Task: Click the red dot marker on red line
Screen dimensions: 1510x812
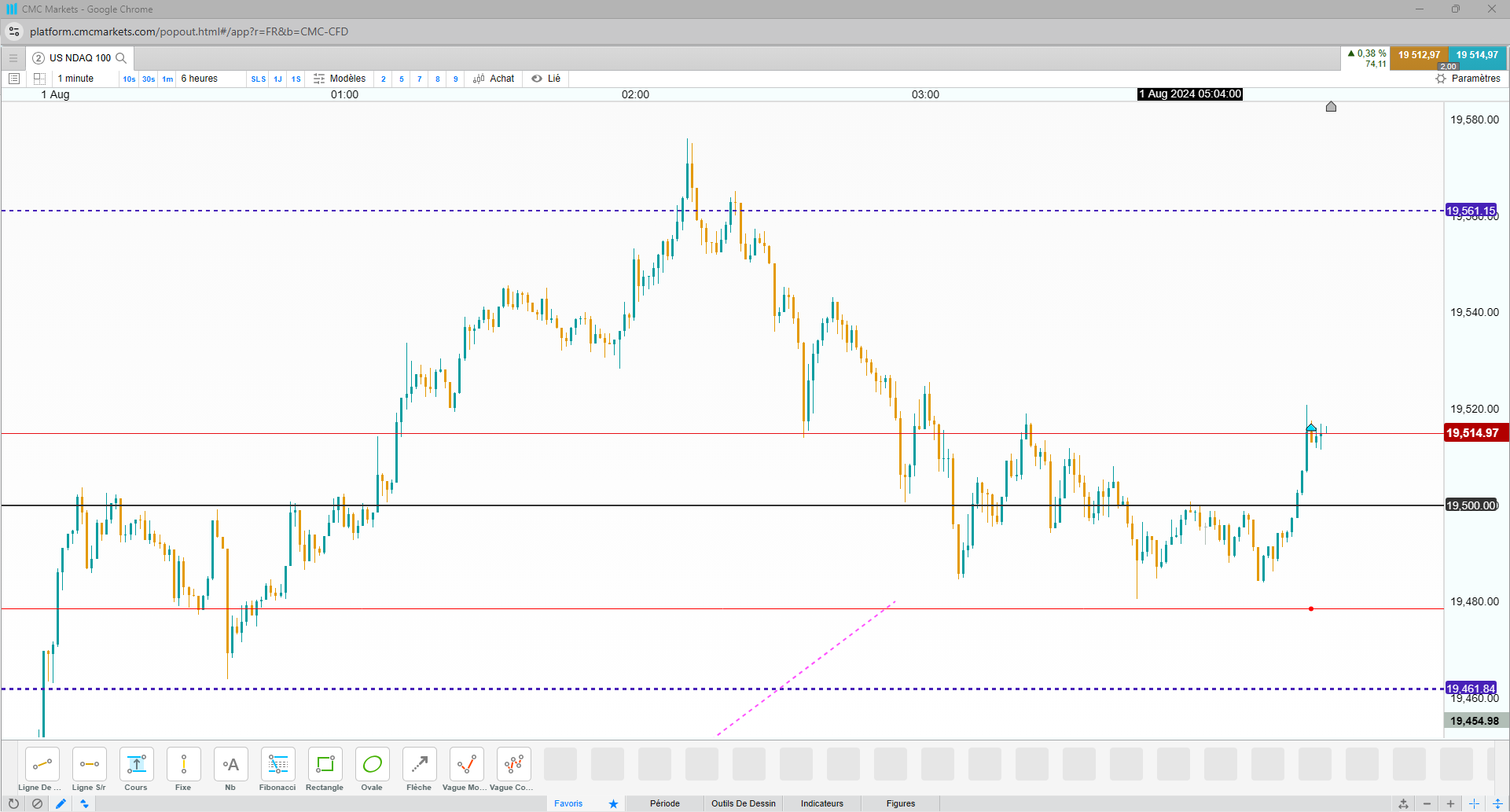Action: click(1311, 609)
